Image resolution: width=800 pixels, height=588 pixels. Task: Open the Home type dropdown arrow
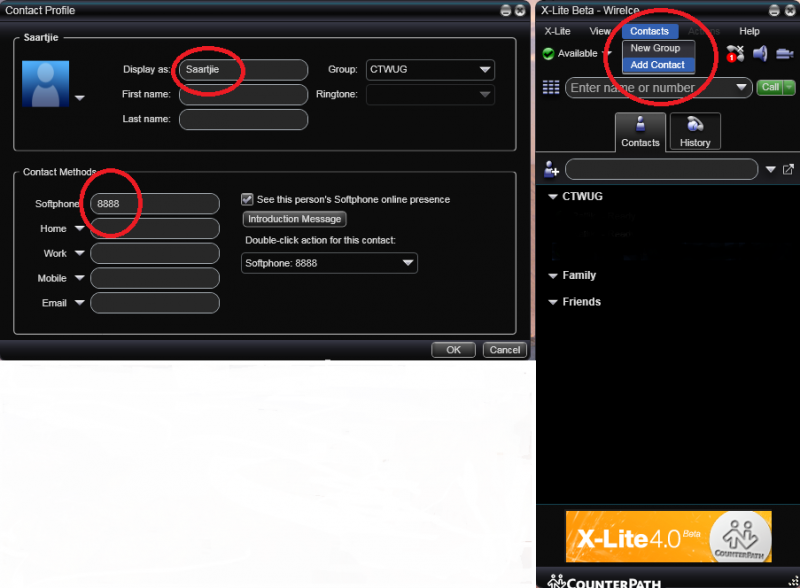[80, 228]
